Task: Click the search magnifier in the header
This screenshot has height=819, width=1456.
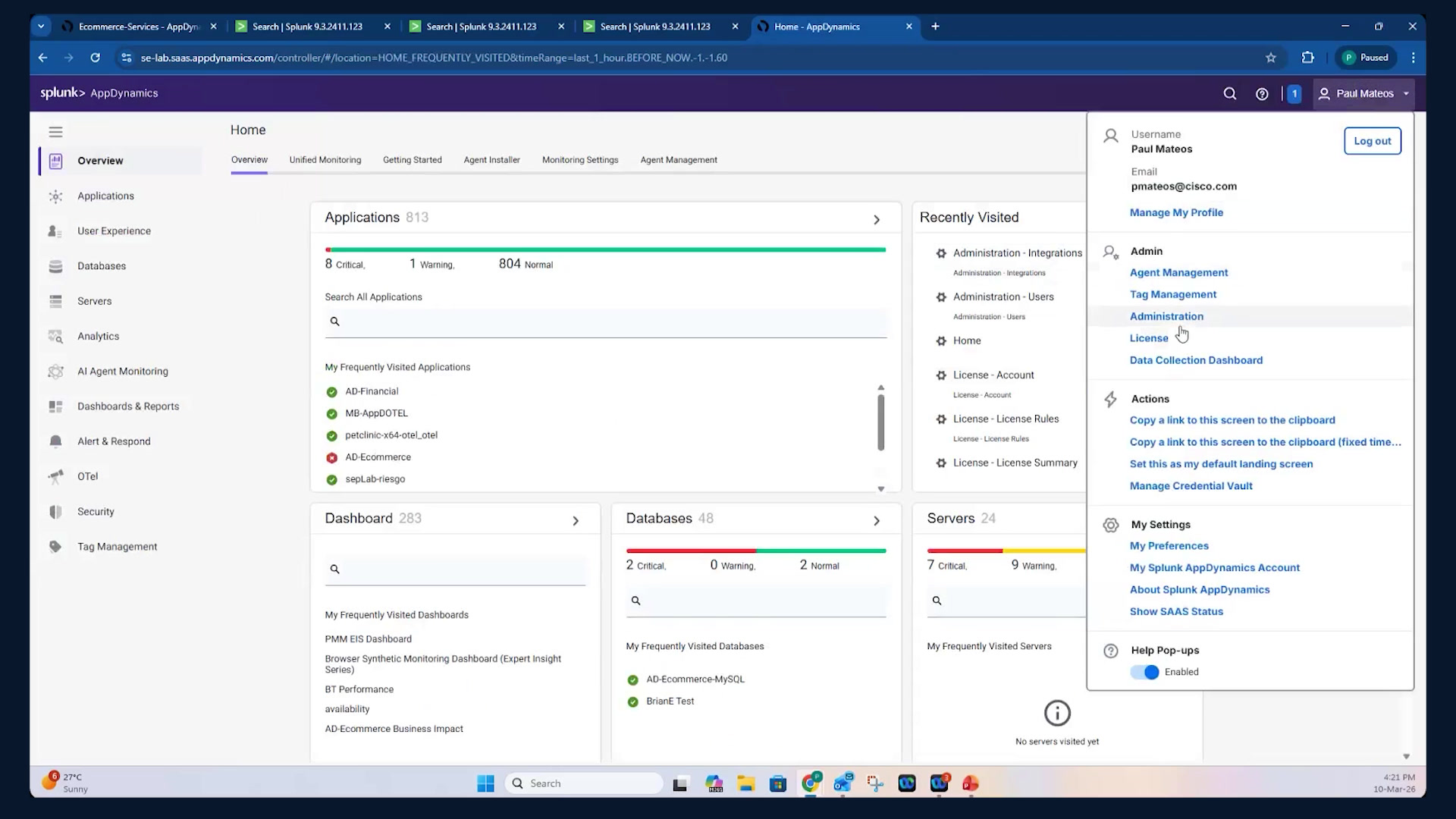Action: [1230, 93]
